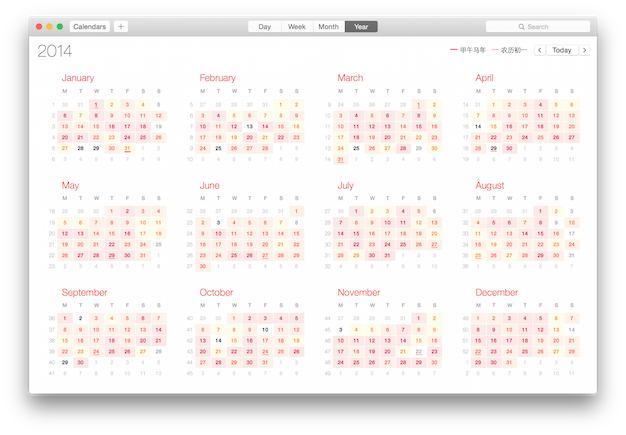The width and height of the screenshot is (626, 435).
Task: Click the October month title
Action: coord(216,292)
